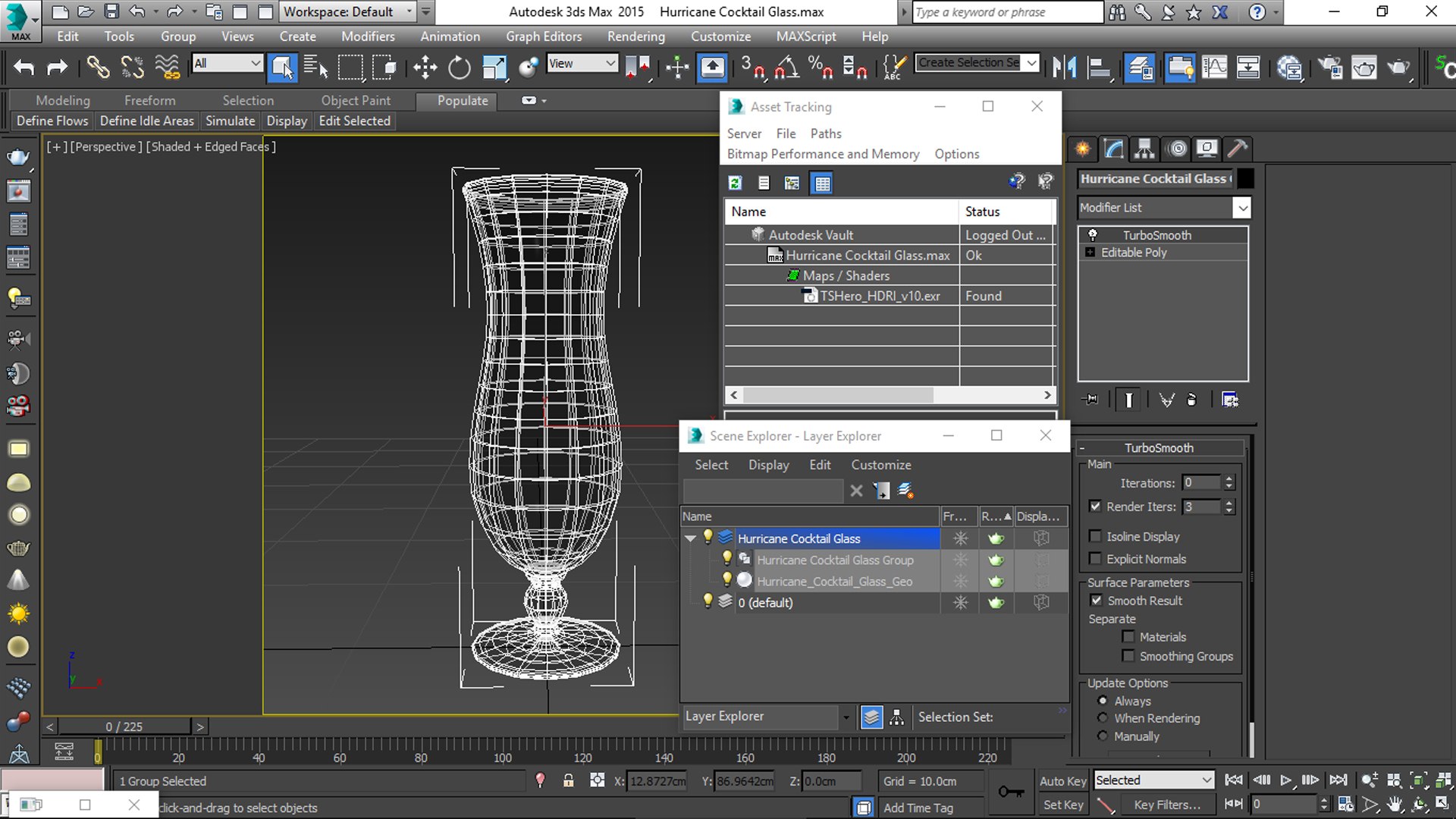The width and height of the screenshot is (1456, 819).
Task: Click the Select and Link tool
Action: point(97,67)
